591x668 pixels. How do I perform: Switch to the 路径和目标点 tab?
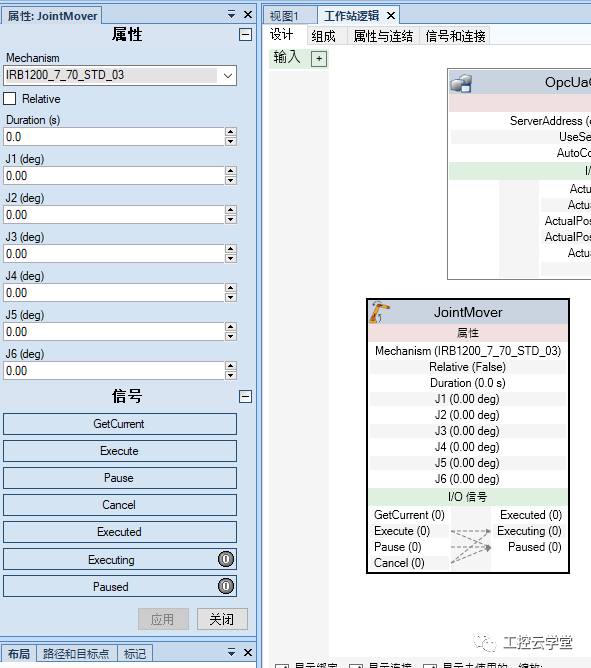[x=76, y=654]
